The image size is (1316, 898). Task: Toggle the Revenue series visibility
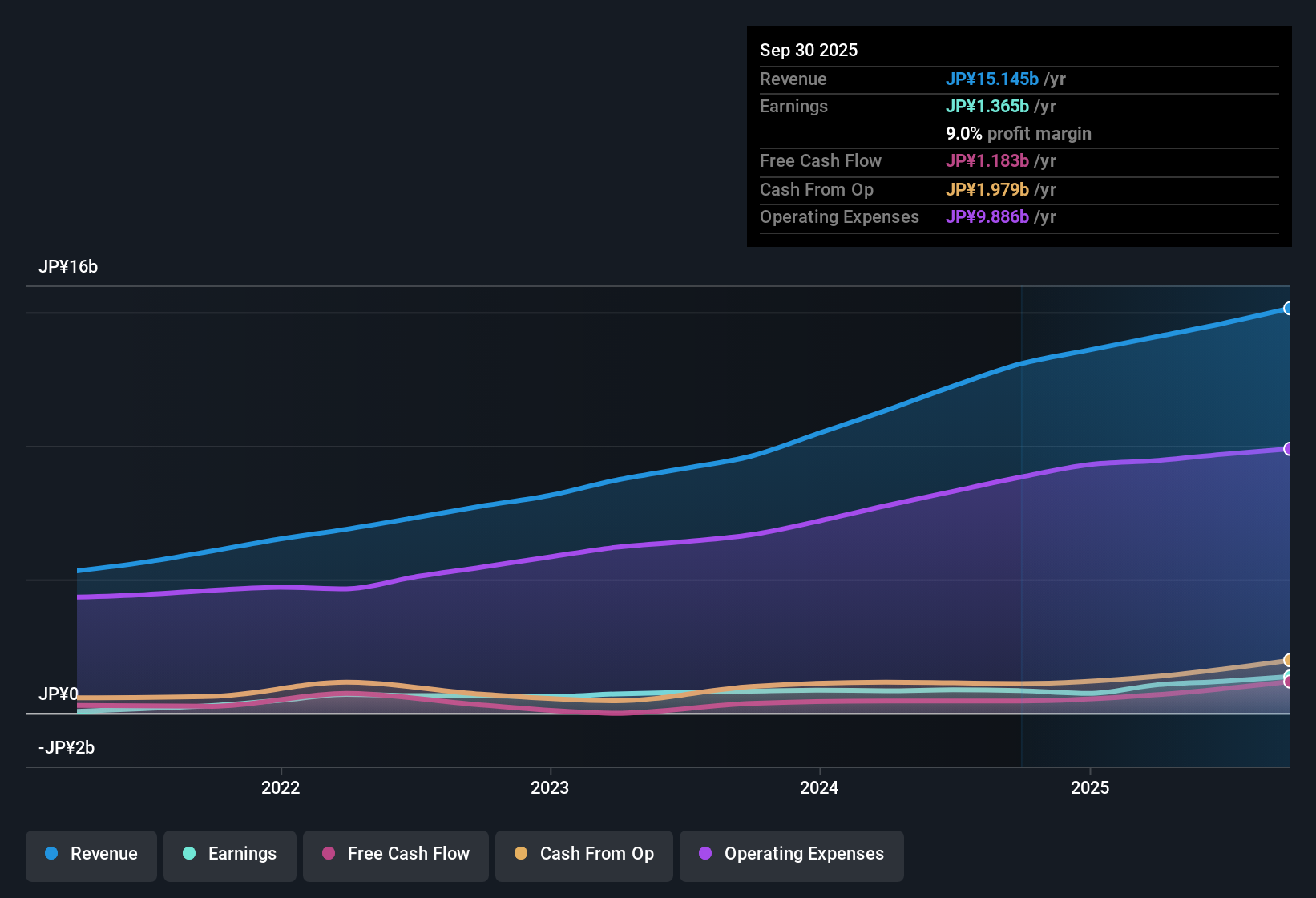tap(91, 856)
